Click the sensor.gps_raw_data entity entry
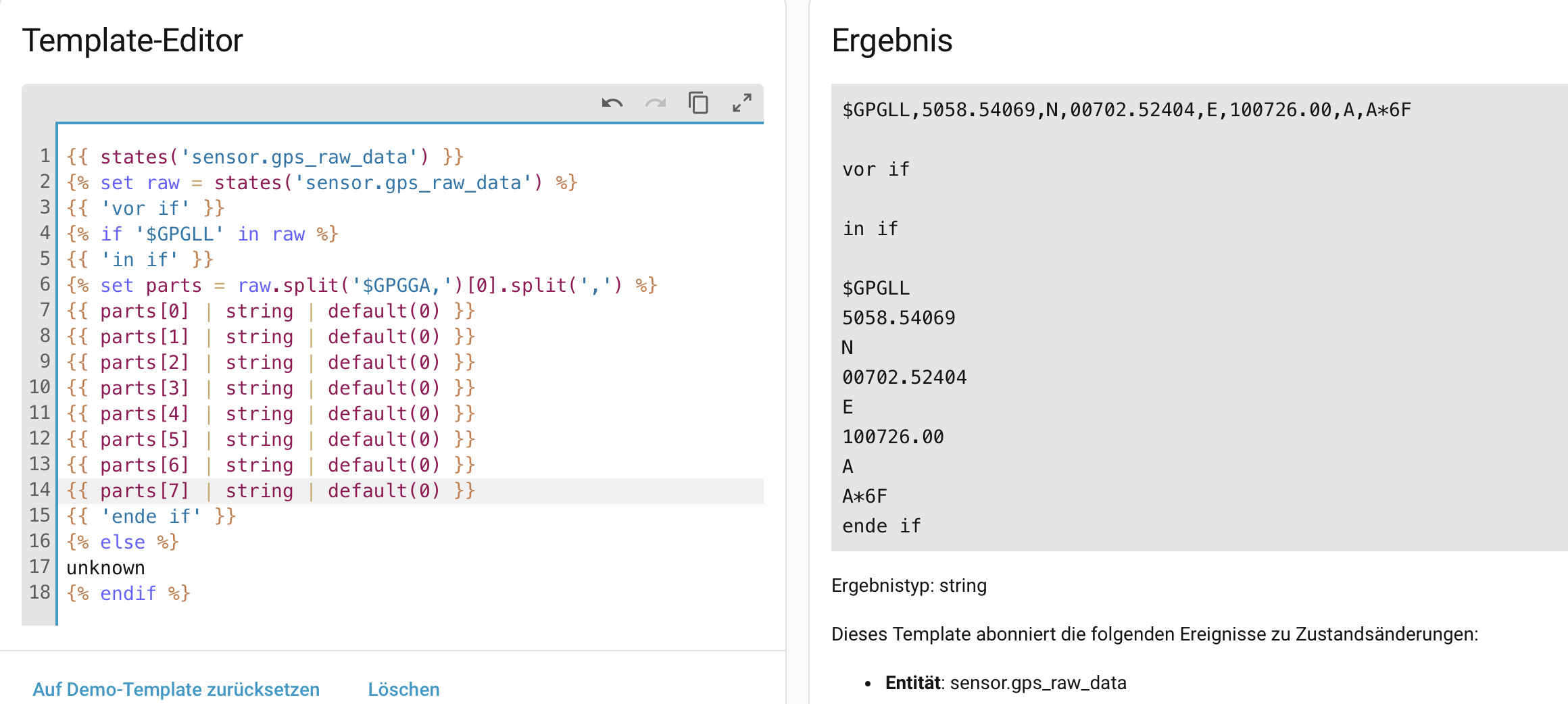Viewport: 1568px width, 704px height. pyautogui.click(x=1037, y=683)
